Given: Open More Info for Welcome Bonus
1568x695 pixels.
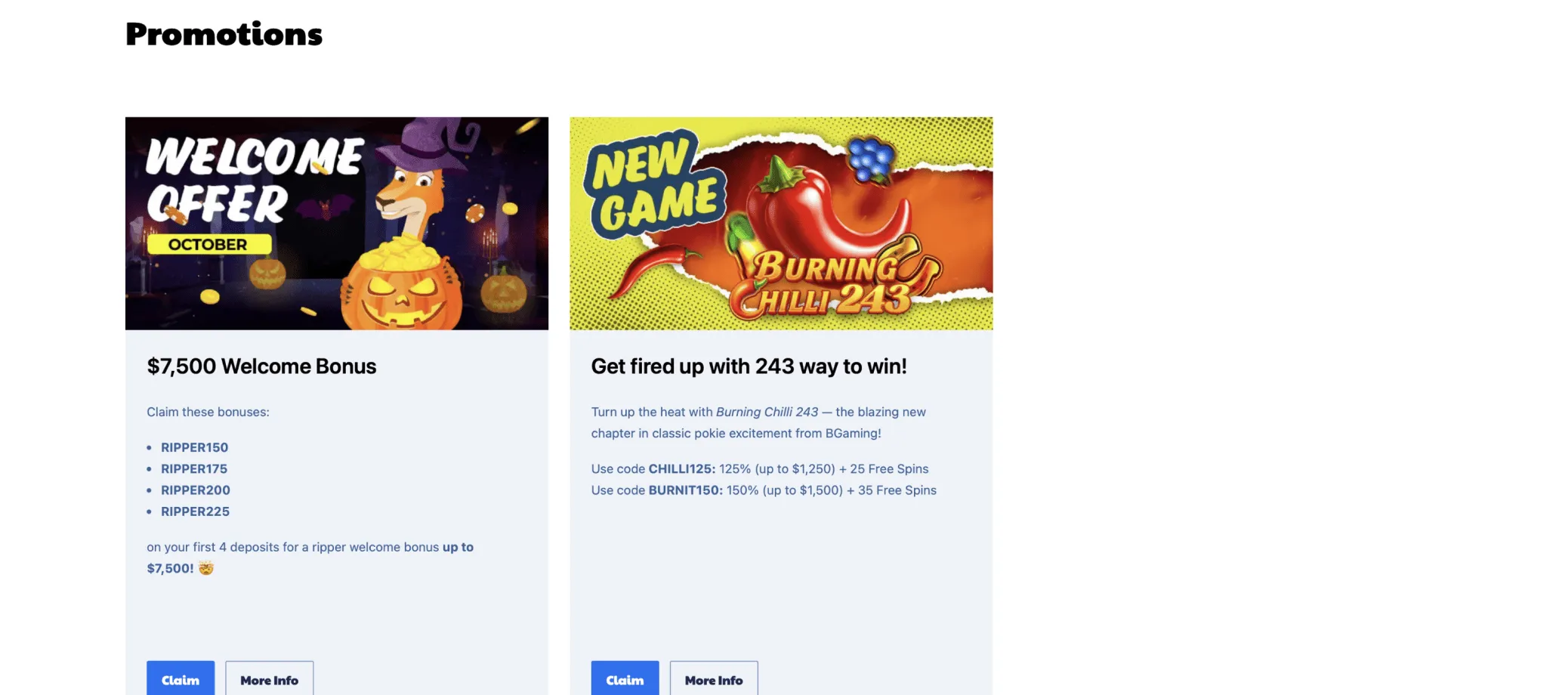Looking at the screenshot, I should coord(270,678).
